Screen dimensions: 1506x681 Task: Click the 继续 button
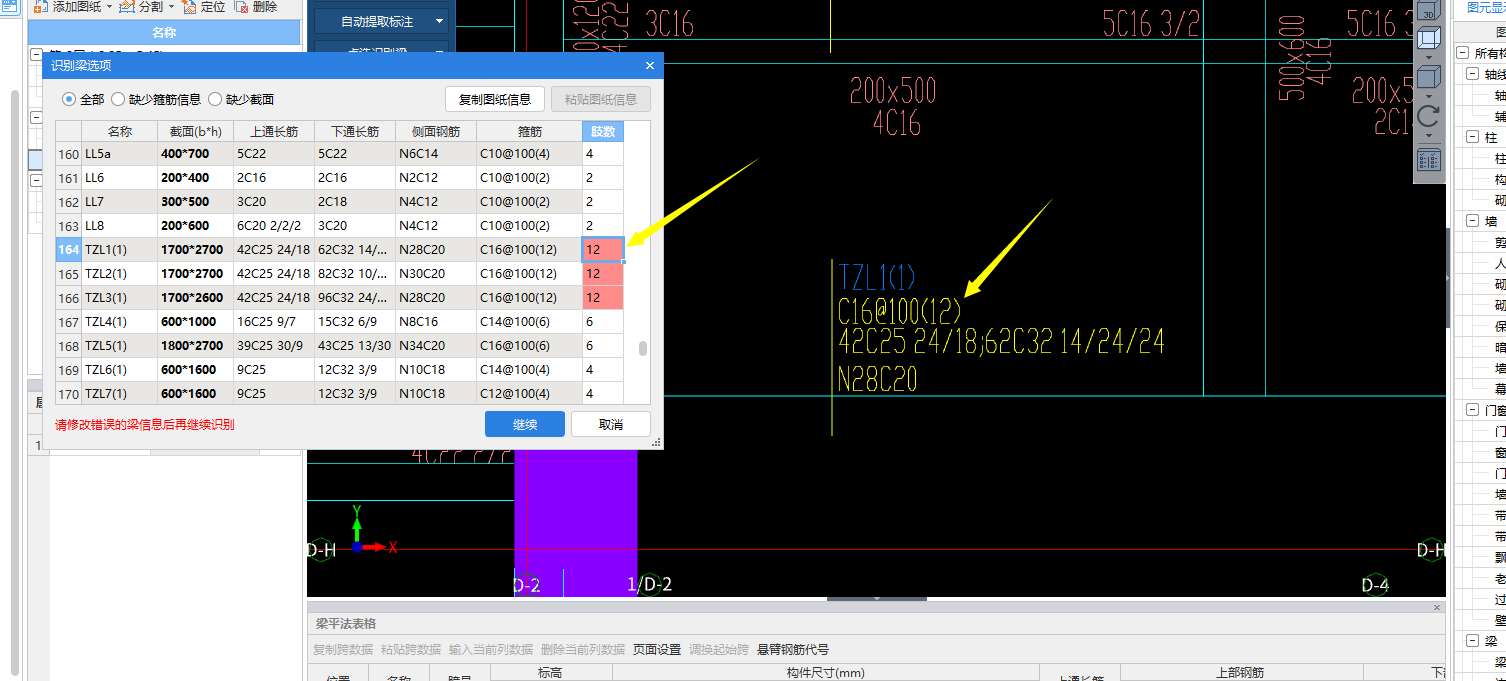click(525, 424)
